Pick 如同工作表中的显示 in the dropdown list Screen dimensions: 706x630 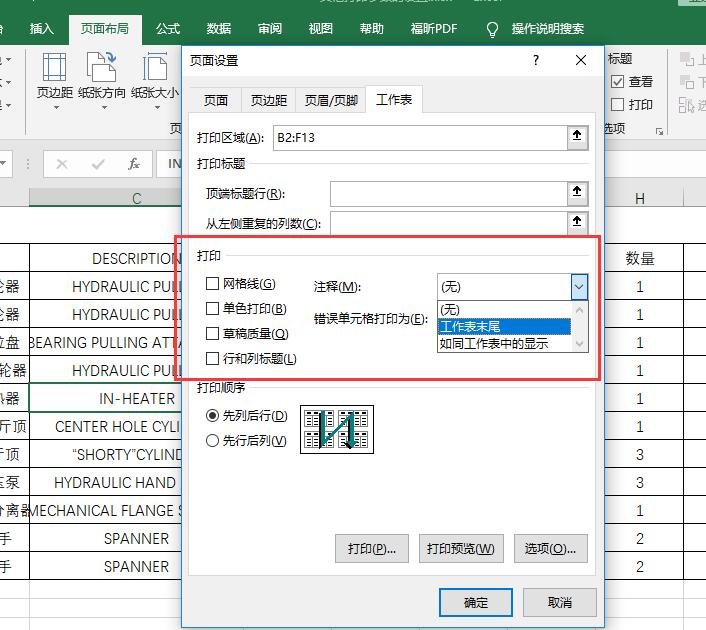coord(503,343)
